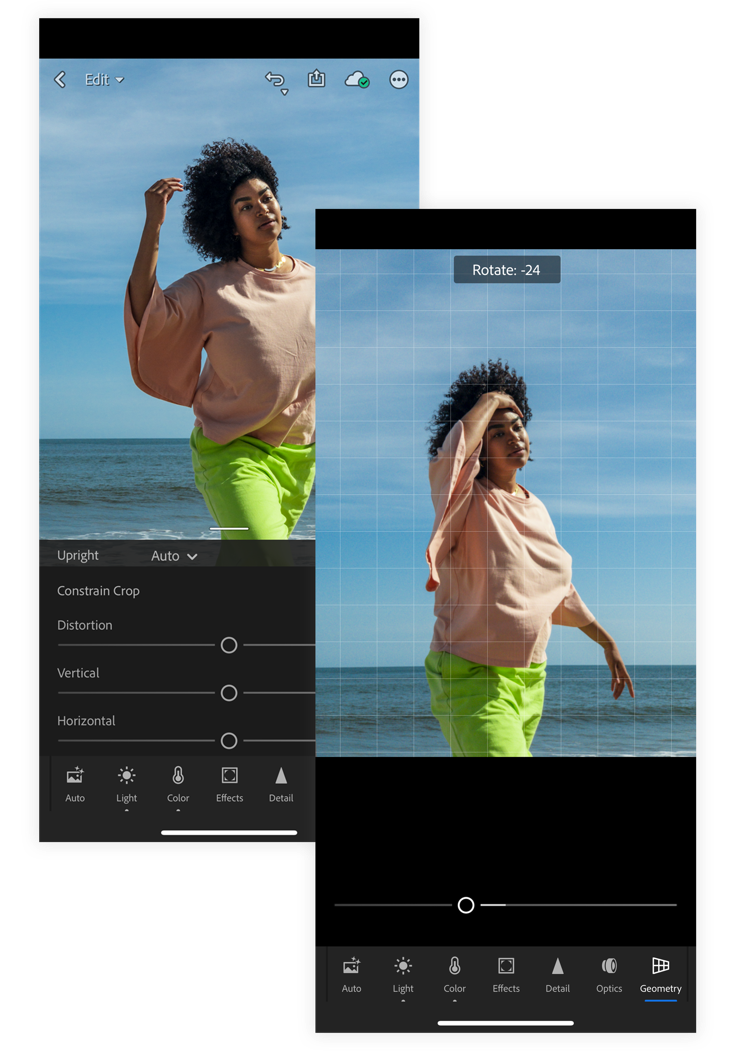Tap the back arrow in left phone
The width and height of the screenshot is (736, 1051).
(x=60, y=80)
